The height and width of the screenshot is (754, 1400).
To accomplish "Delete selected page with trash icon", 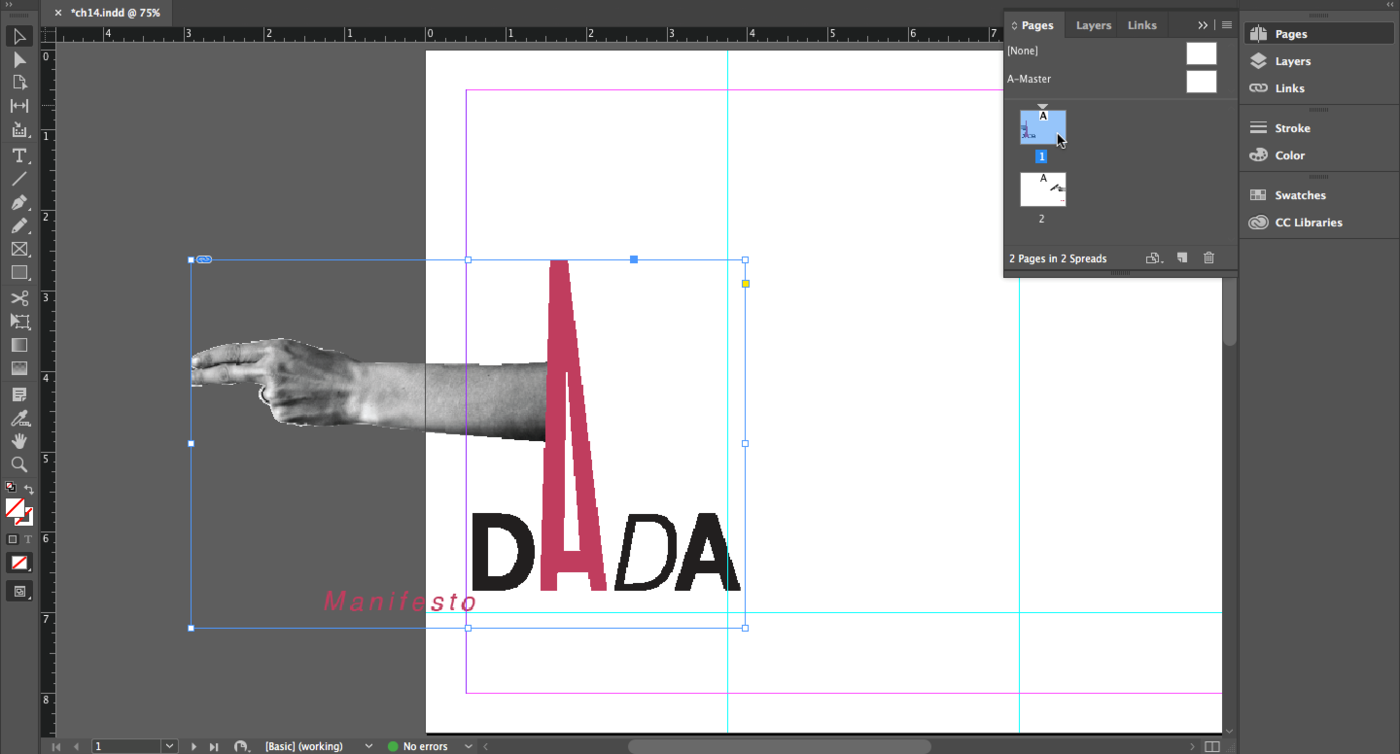I will point(1208,258).
